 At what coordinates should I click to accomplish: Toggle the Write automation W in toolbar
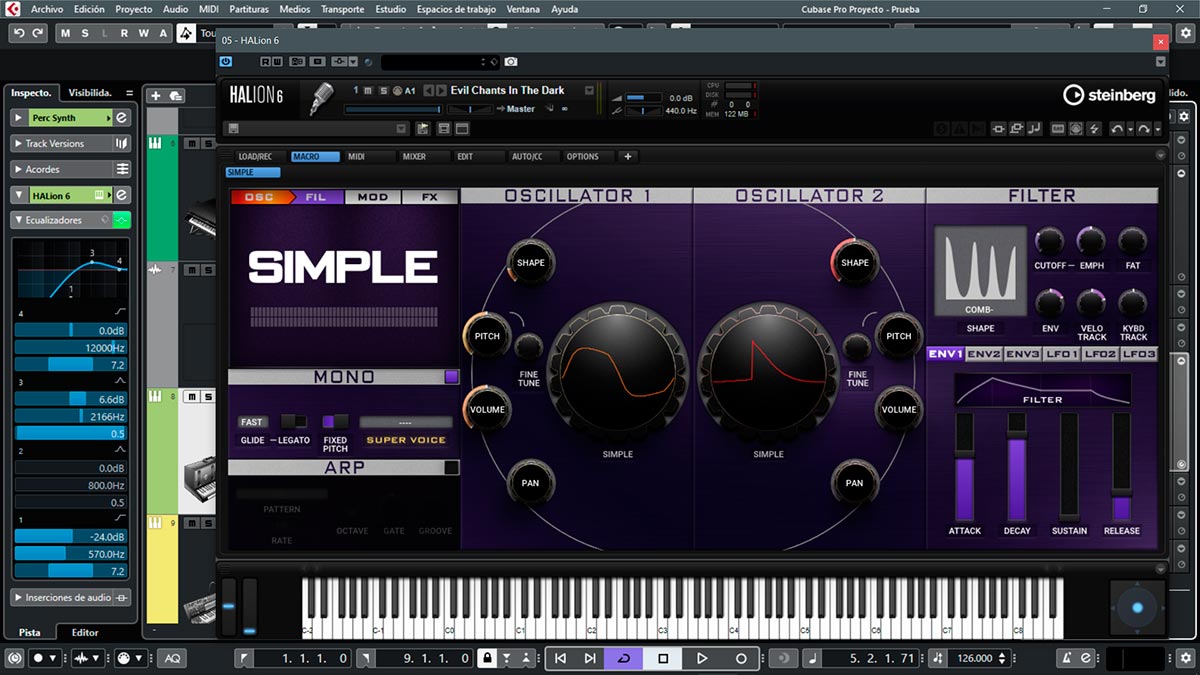click(x=142, y=33)
